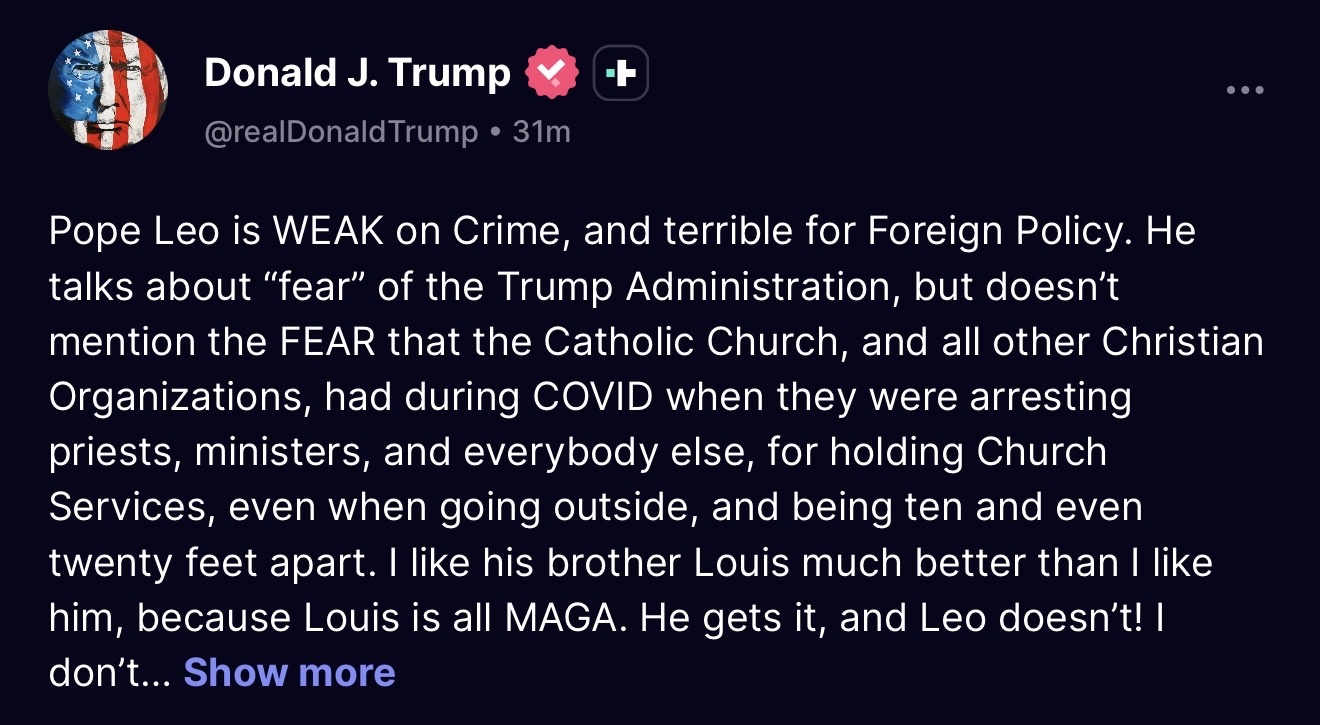Click the line starting with 'Services, even when'
The width and height of the screenshot is (1320, 725).
pyautogui.click(x=595, y=507)
